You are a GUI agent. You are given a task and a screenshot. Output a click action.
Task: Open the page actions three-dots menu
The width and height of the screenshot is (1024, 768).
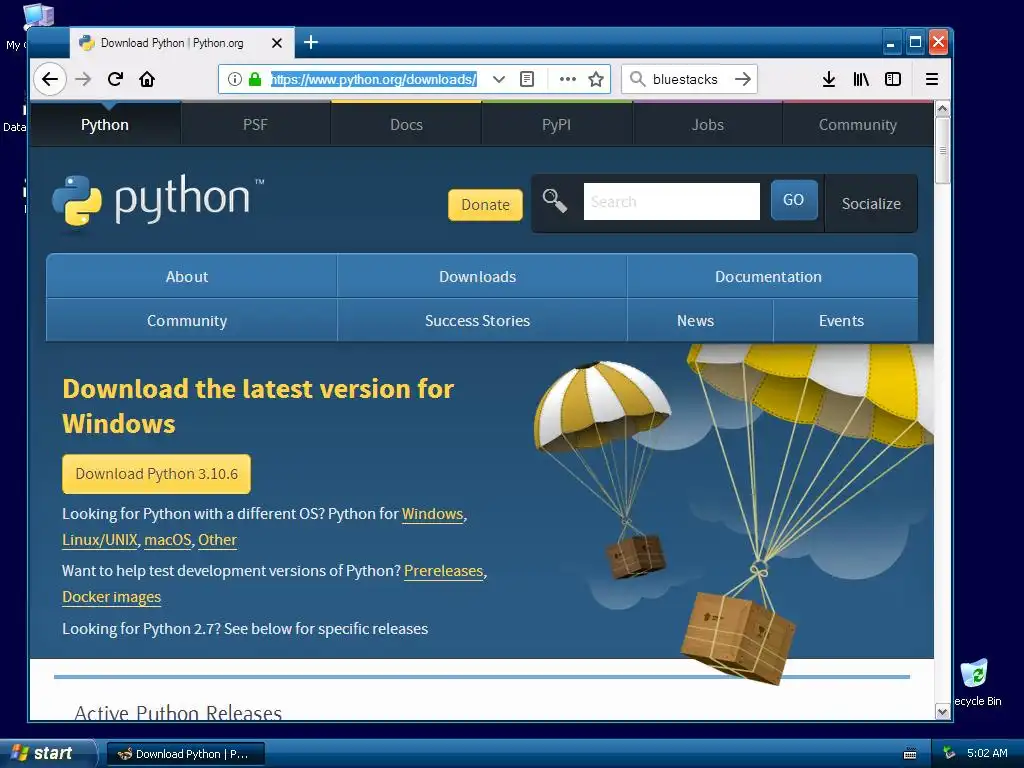[x=568, y=79]
